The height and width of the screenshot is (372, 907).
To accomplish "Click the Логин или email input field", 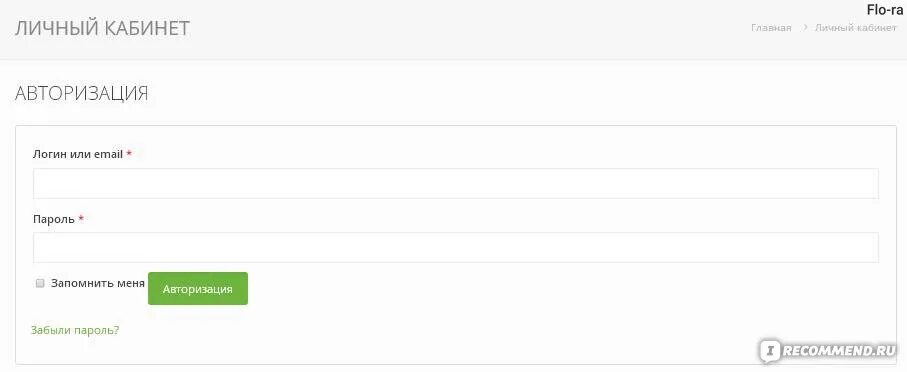I will [456, 183].
